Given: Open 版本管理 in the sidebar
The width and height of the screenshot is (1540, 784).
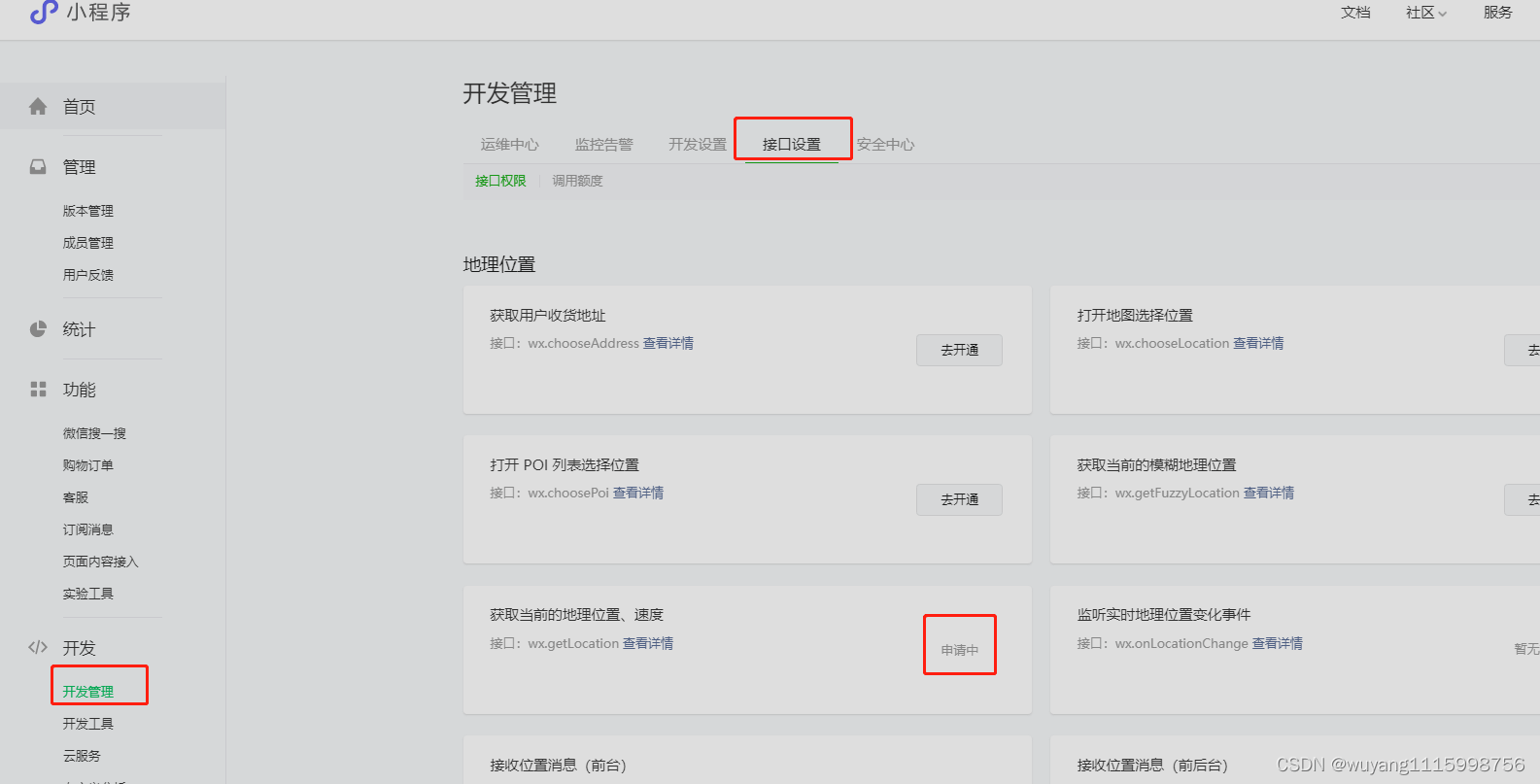Looking at the screenshot, I should [88, 211].
